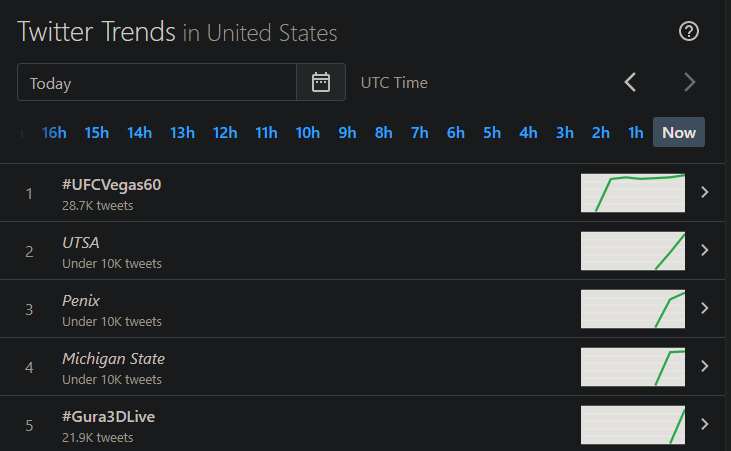Expand Penix trend details chevron

tap(704, 308)
